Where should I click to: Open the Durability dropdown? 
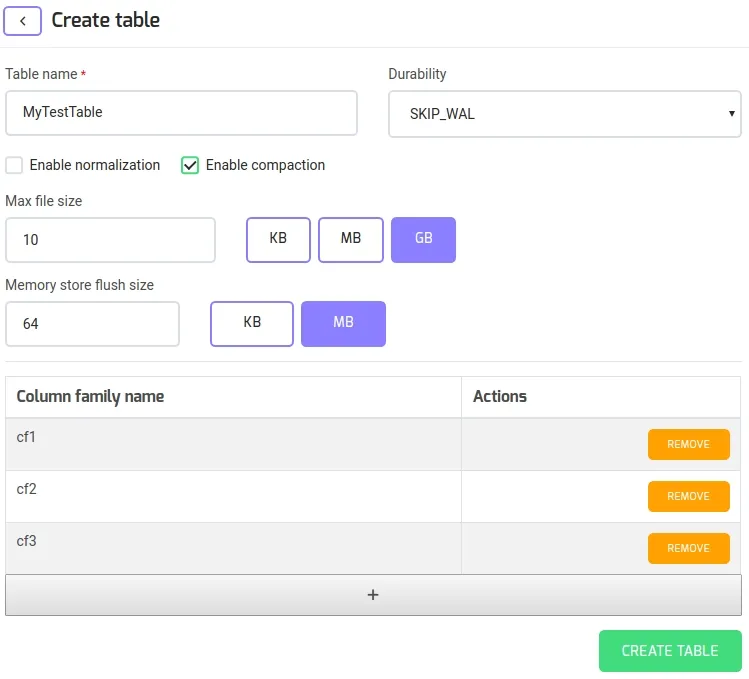point(564,114)
